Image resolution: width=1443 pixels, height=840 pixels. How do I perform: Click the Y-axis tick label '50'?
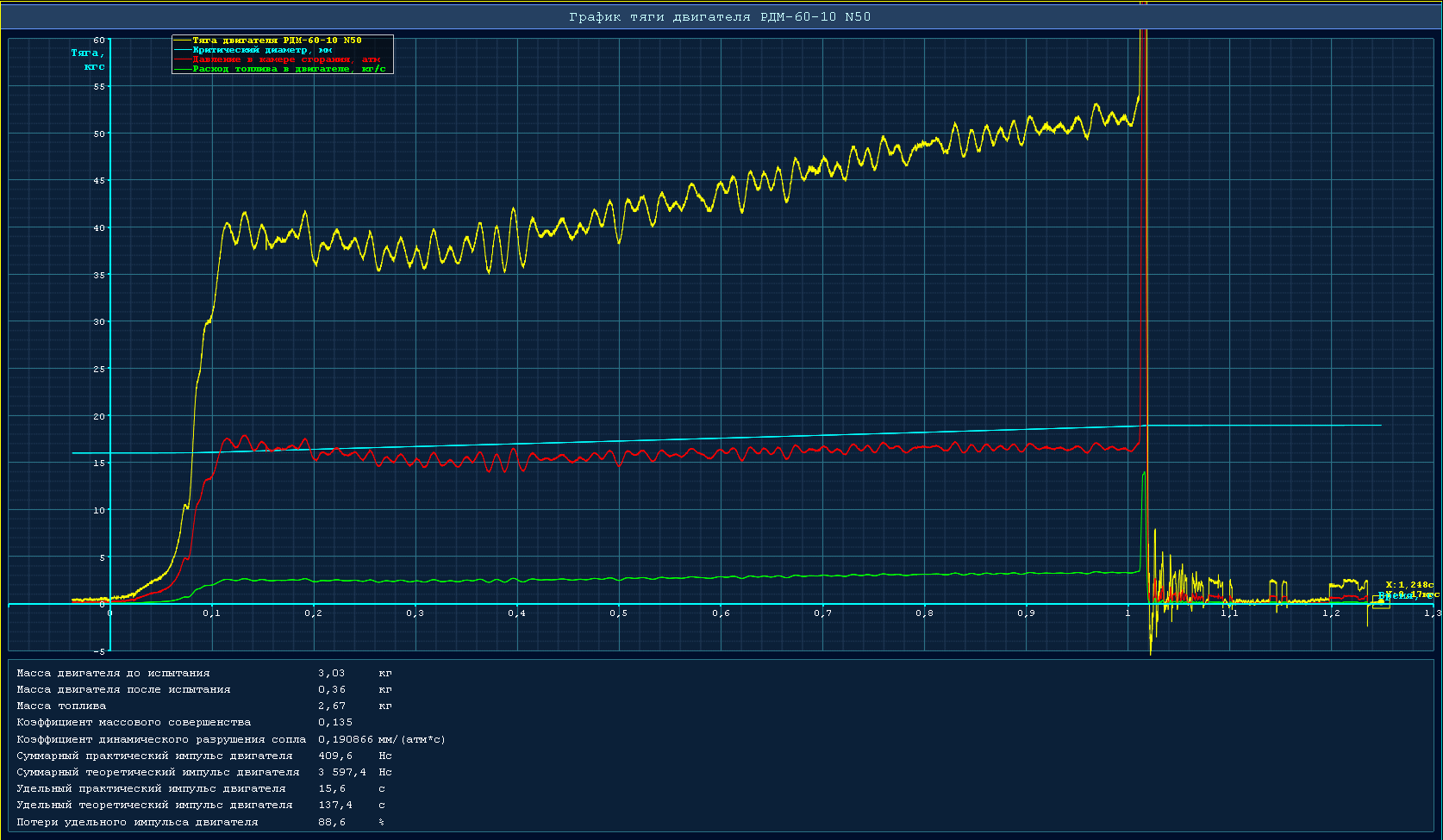coord(99,134)
